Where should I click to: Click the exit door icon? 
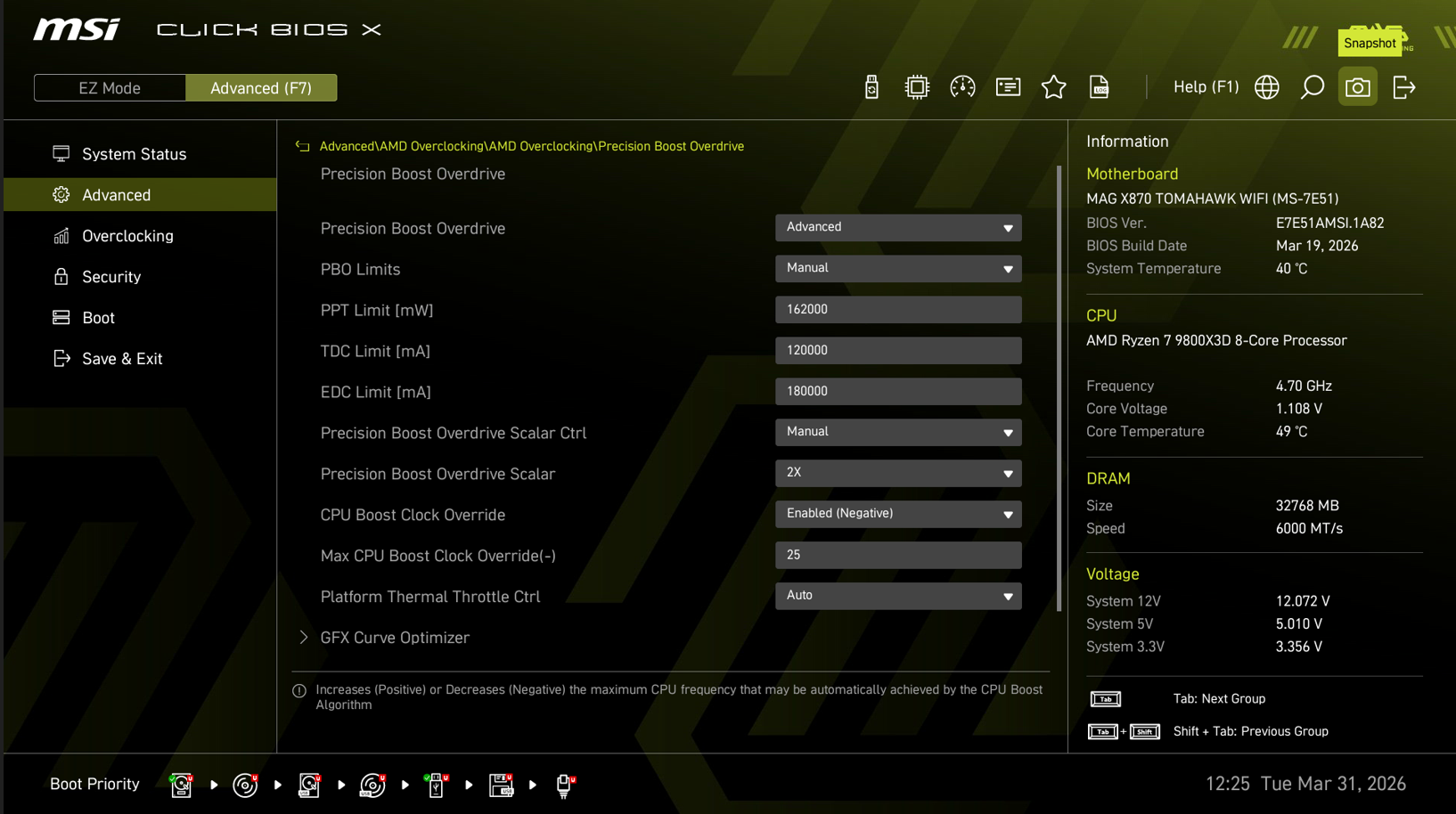(1403, 87)
